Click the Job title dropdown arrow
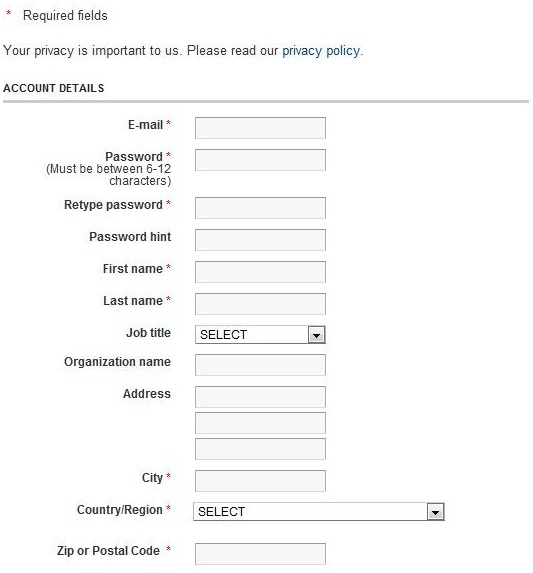This screenshot has height=573, width=533. (316, 335)
